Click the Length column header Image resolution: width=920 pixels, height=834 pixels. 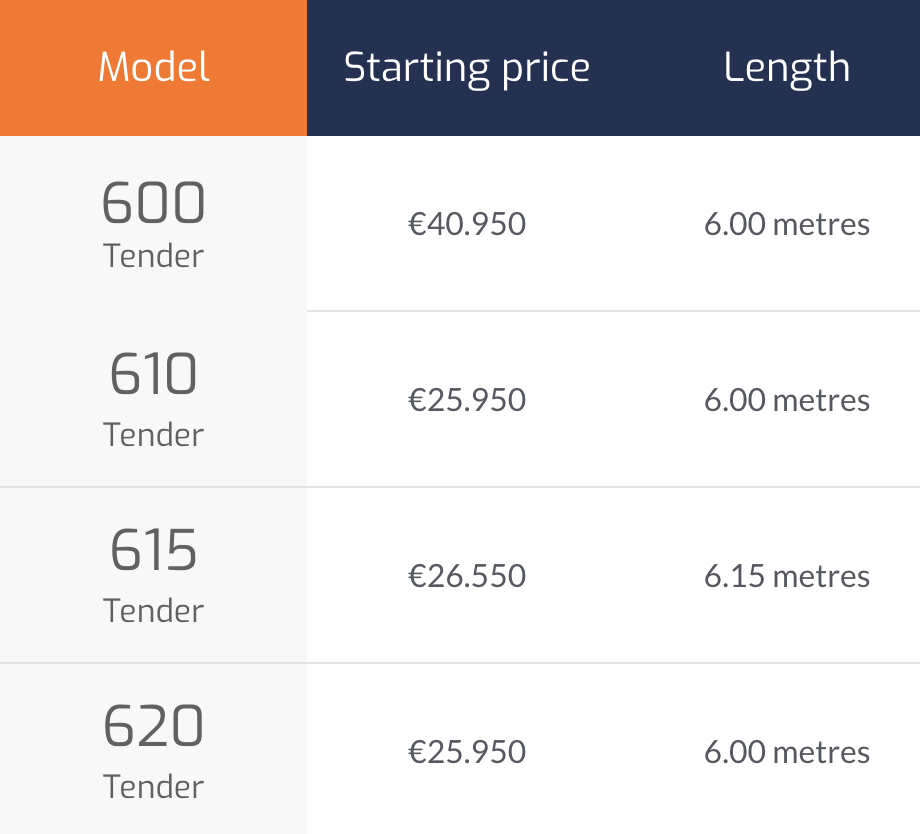786,68
